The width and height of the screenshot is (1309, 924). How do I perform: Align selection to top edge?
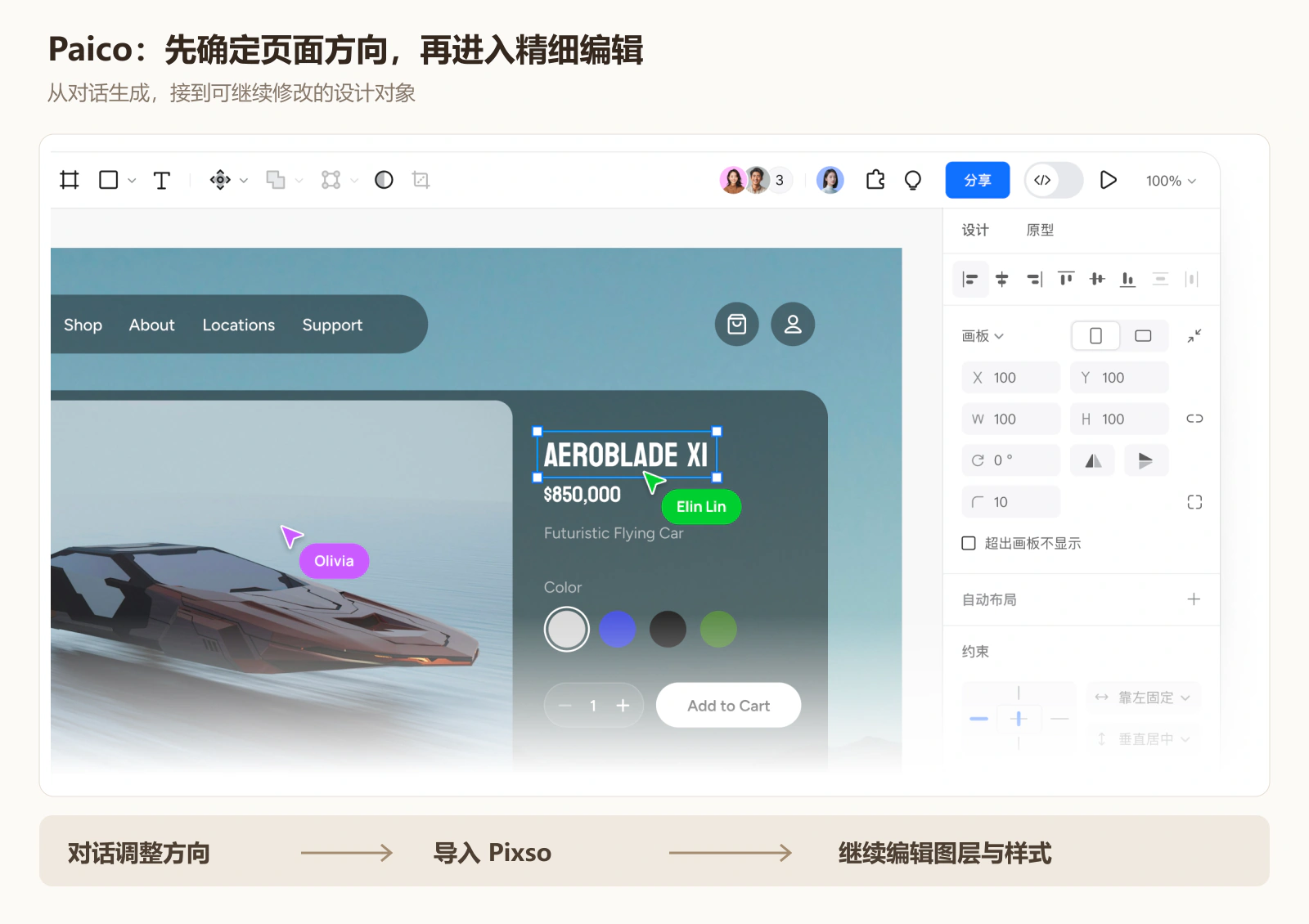click(x=1066, y=280)
